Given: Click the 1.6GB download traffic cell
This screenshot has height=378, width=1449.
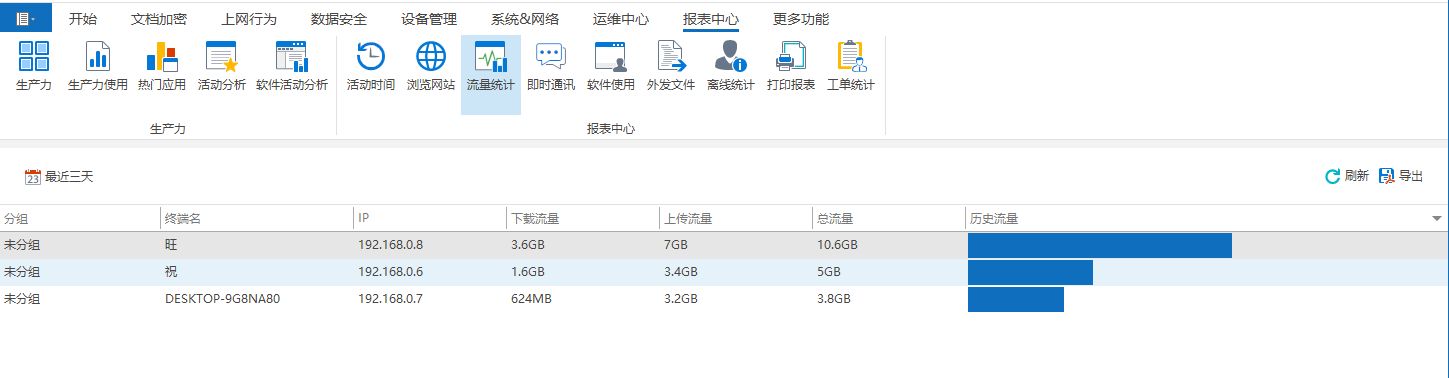Looking at the screenshot, I should pos(527,272).
